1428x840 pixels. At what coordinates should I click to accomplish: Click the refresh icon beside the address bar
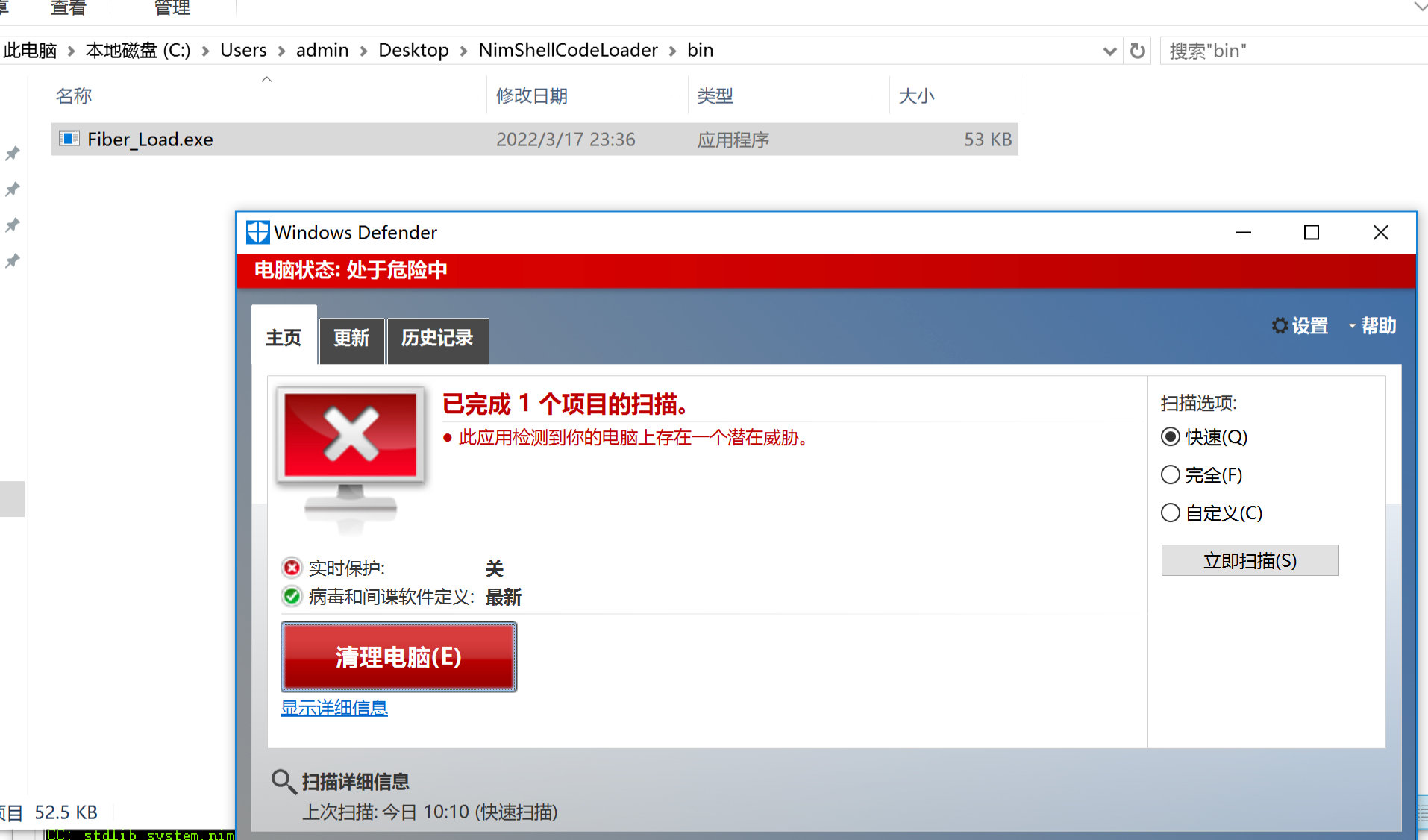1137,51
